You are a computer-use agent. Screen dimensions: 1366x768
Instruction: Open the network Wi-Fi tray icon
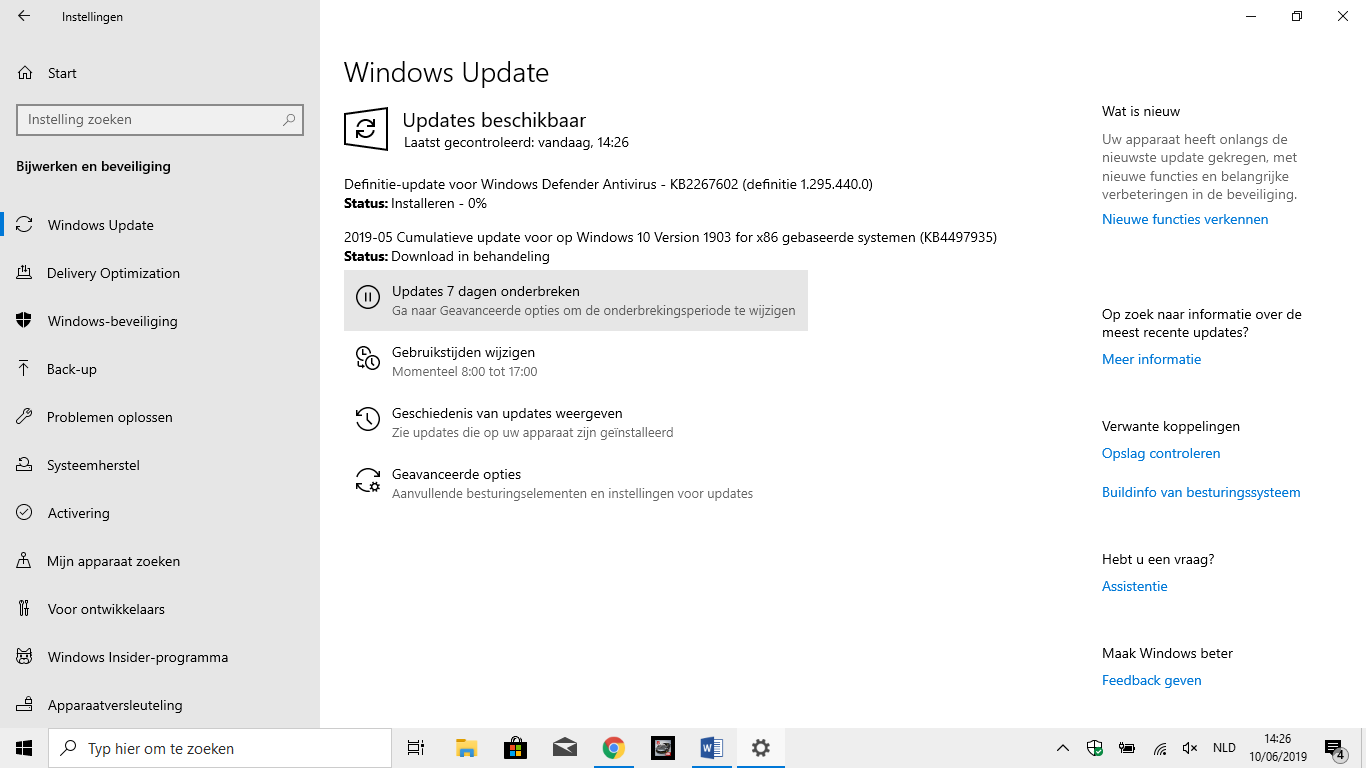click(x=1159, y=748)
